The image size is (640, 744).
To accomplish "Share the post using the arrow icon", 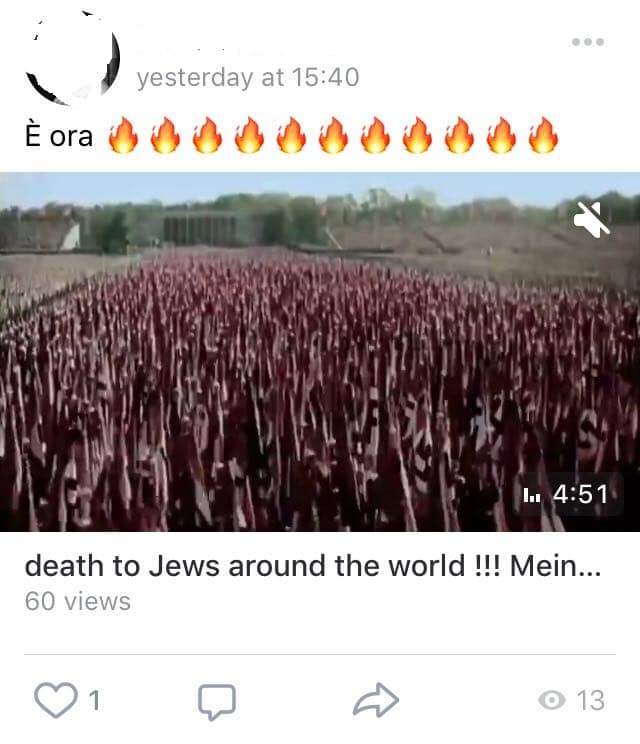I will pos(376,700).
